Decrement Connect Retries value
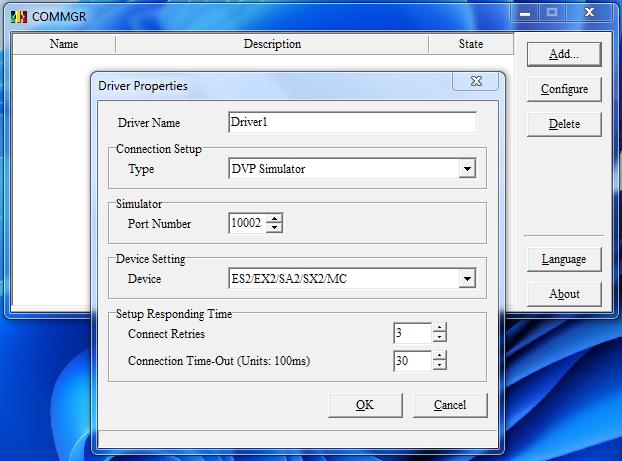Screen dimensions: 622x461 click(x=439, y=338)
